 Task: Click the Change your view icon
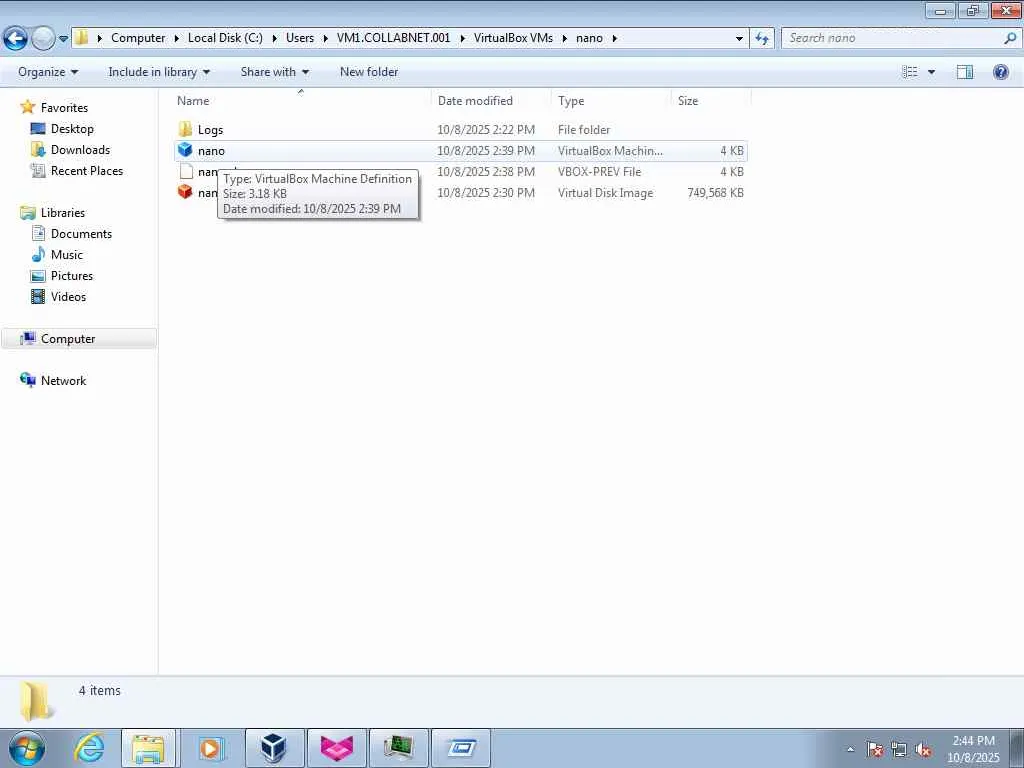[910, 72]
